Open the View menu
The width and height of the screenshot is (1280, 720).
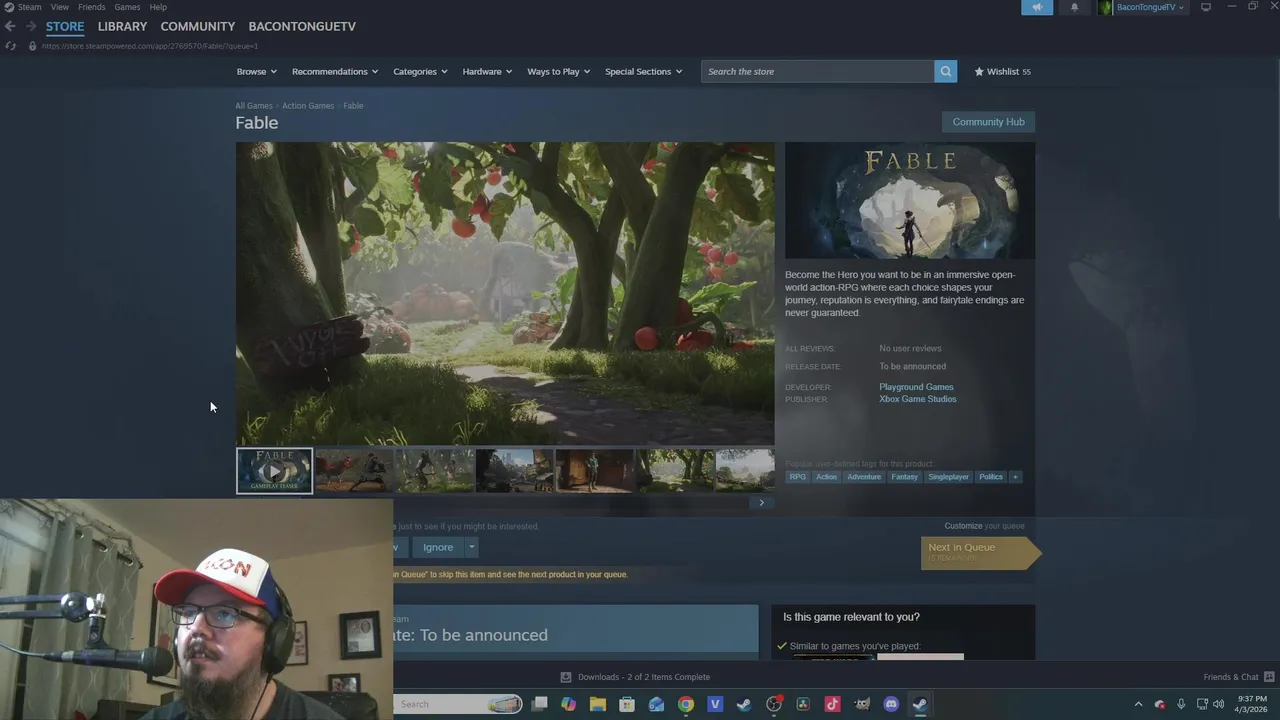click(60, 7)
